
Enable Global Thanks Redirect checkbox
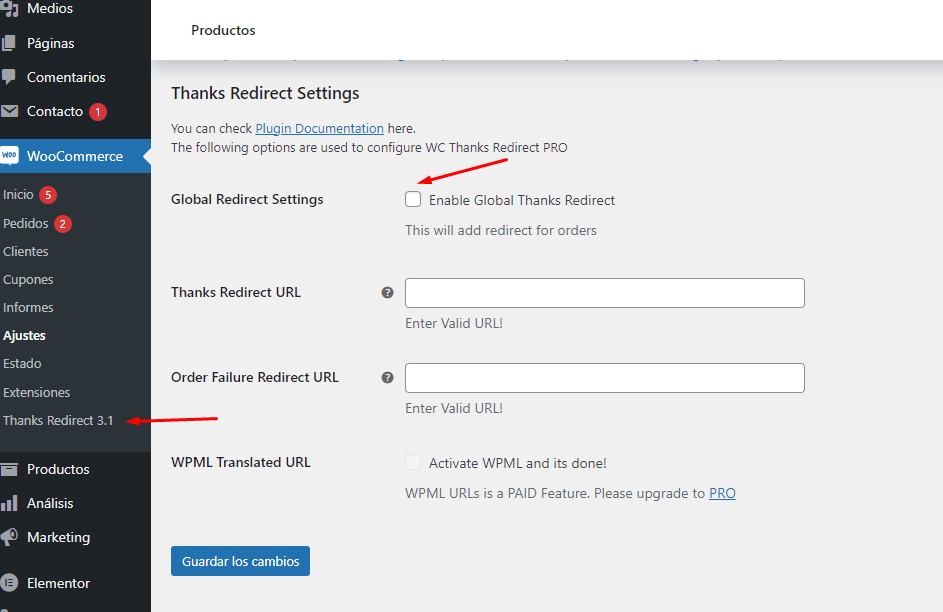413,199
